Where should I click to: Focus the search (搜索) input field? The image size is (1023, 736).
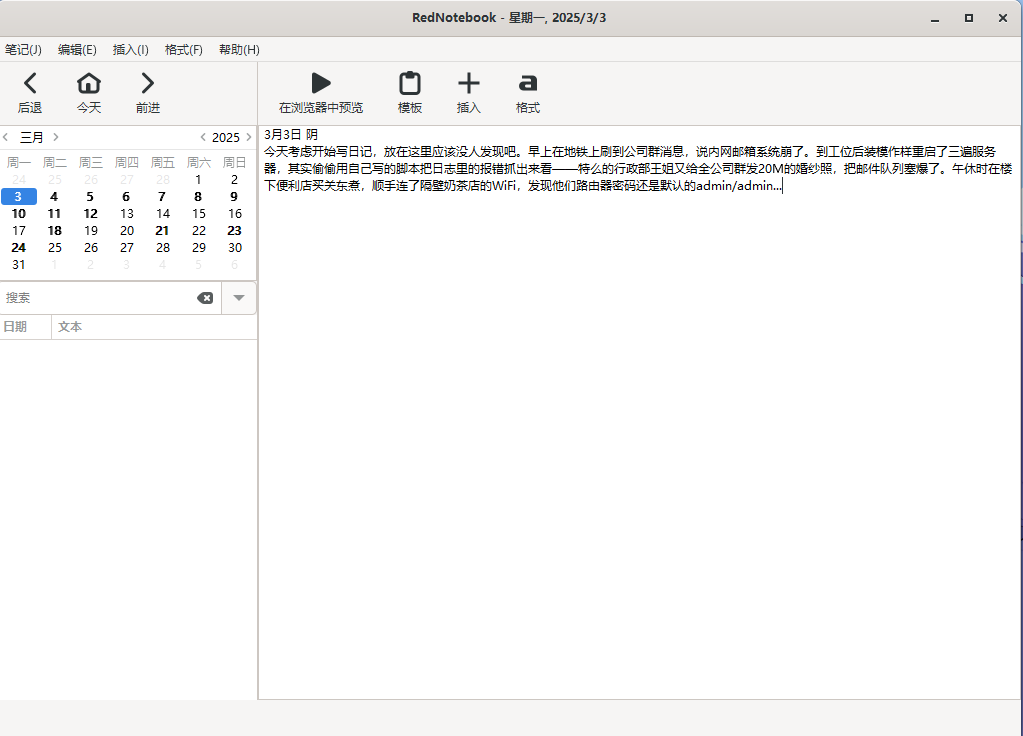coord(98,298)
